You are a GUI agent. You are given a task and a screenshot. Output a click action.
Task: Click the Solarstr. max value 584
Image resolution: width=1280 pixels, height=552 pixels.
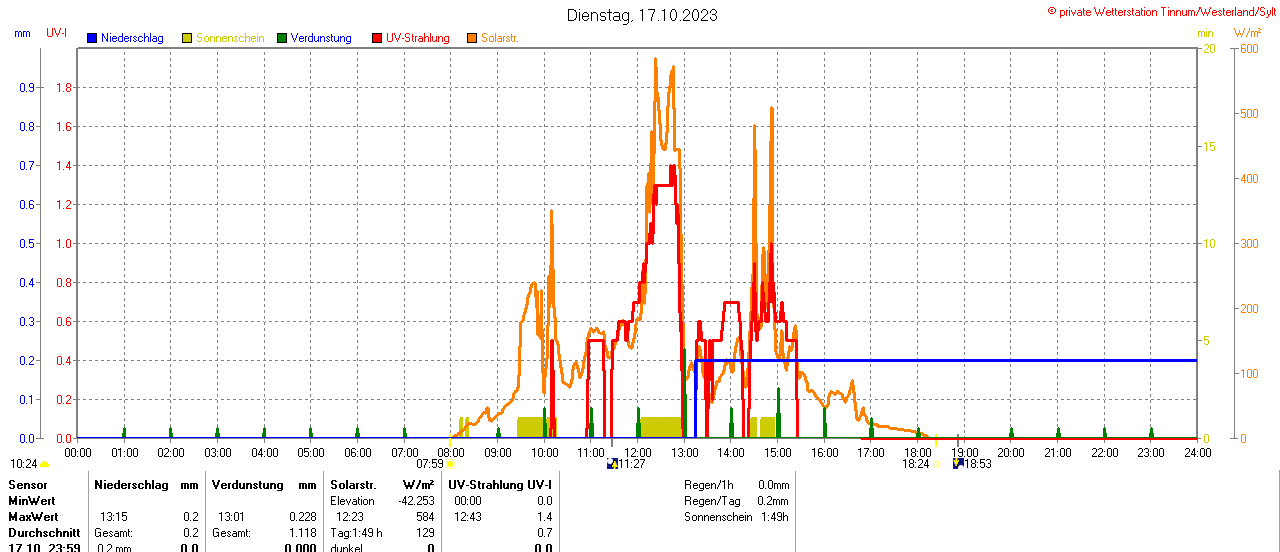[425, 517]
